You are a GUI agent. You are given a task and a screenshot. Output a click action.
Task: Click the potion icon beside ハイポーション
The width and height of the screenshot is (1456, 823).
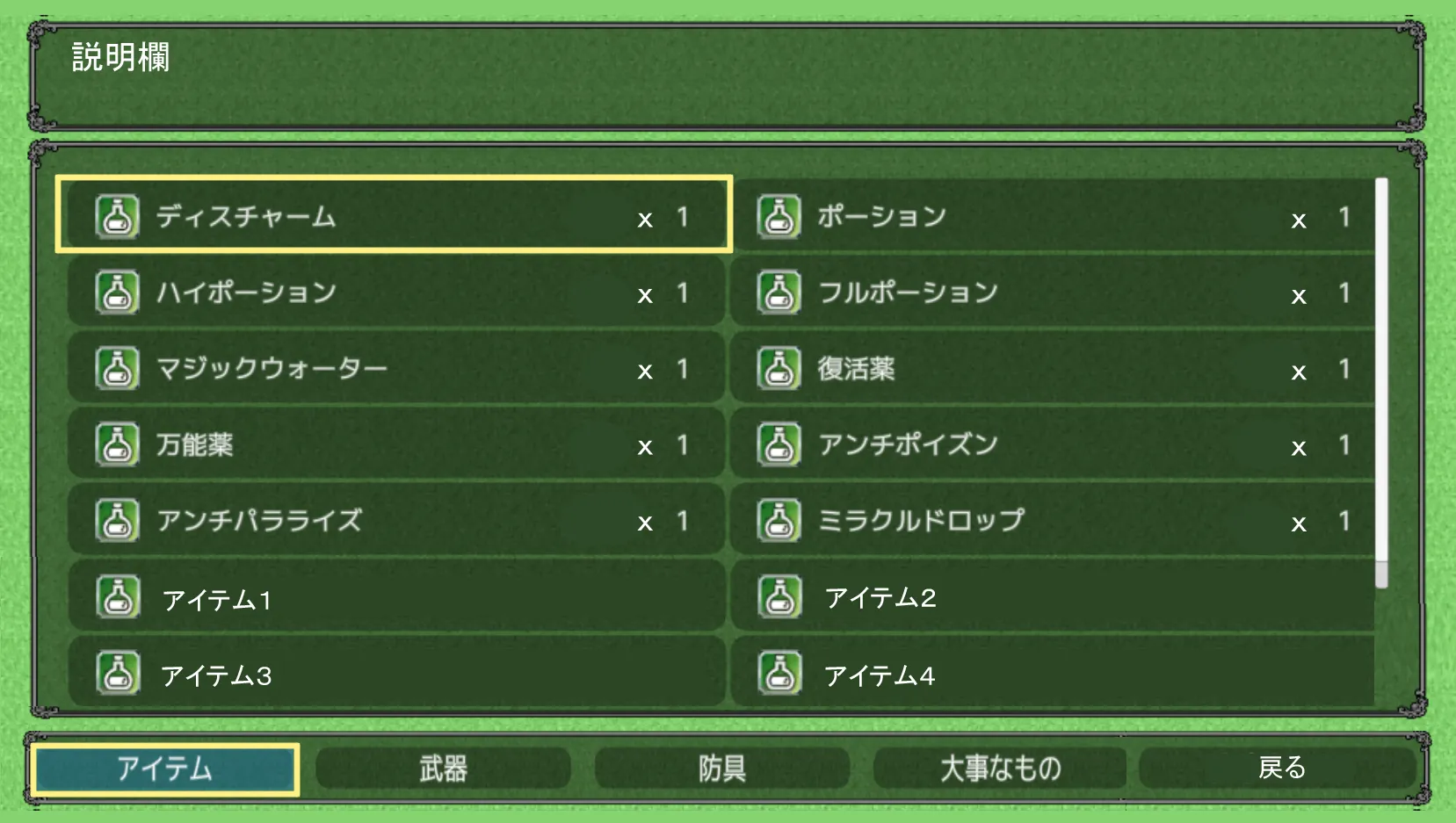tap(117, 292)
